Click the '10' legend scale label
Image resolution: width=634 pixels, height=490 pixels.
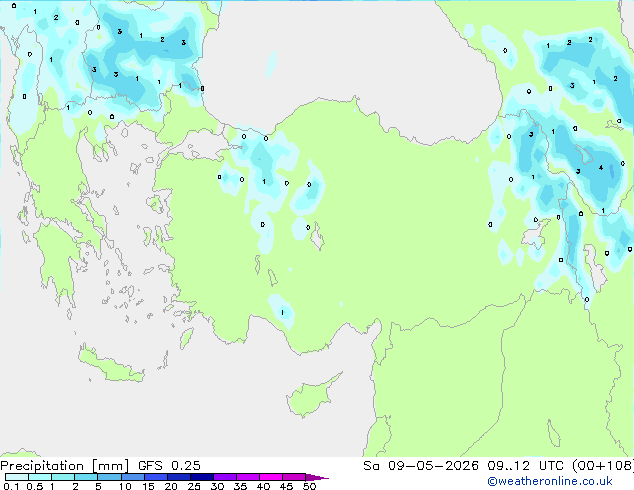point(125,486)
